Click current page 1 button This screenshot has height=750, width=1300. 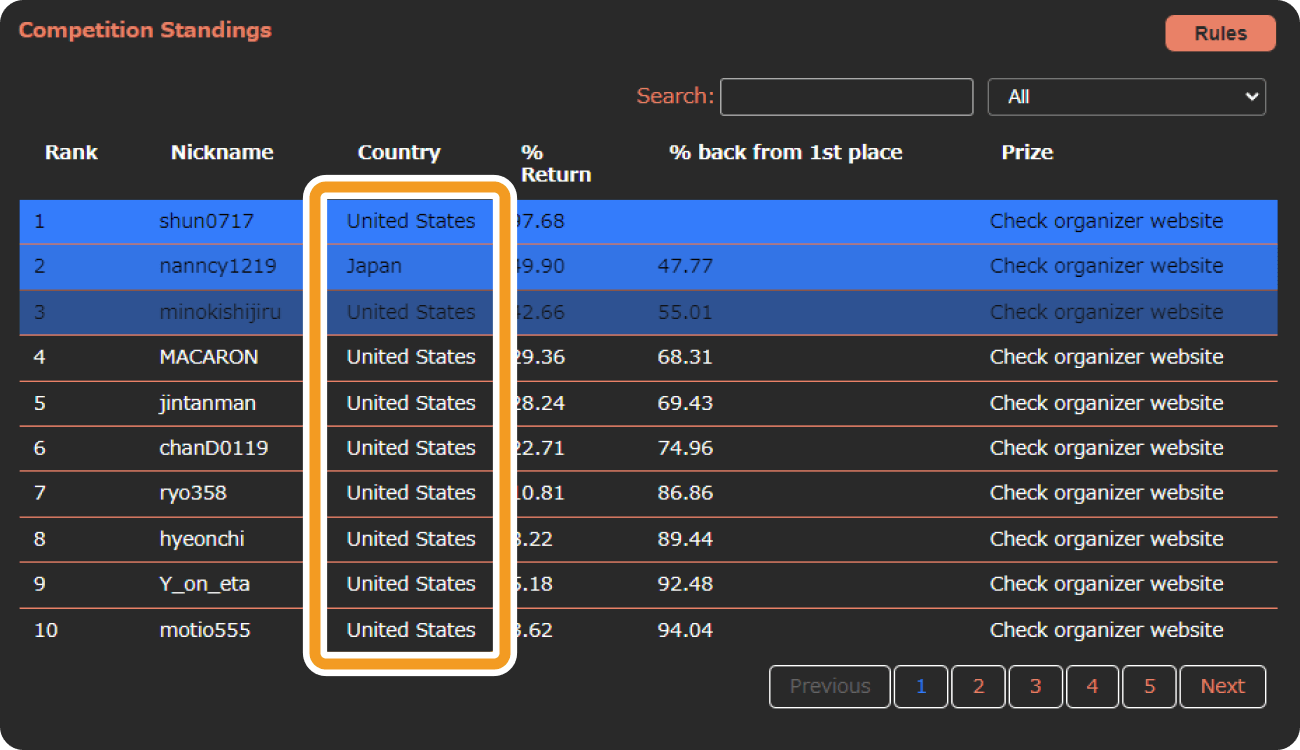(x=921, y=687)
